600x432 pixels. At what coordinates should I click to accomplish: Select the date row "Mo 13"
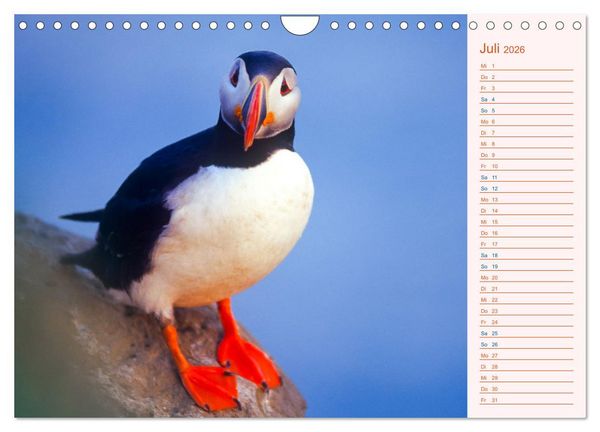pos(527,199)
